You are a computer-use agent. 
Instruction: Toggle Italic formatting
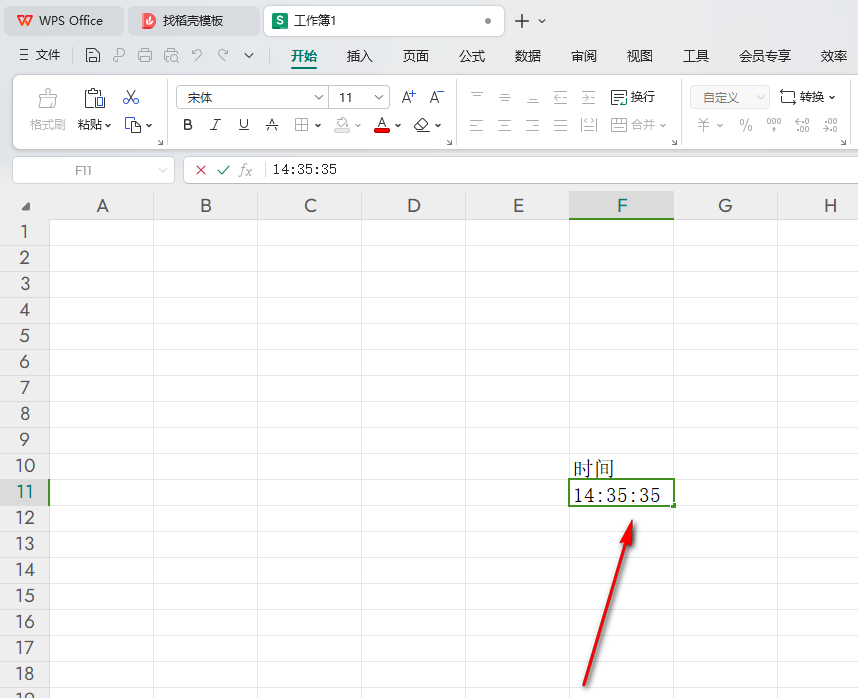[215, 125]
